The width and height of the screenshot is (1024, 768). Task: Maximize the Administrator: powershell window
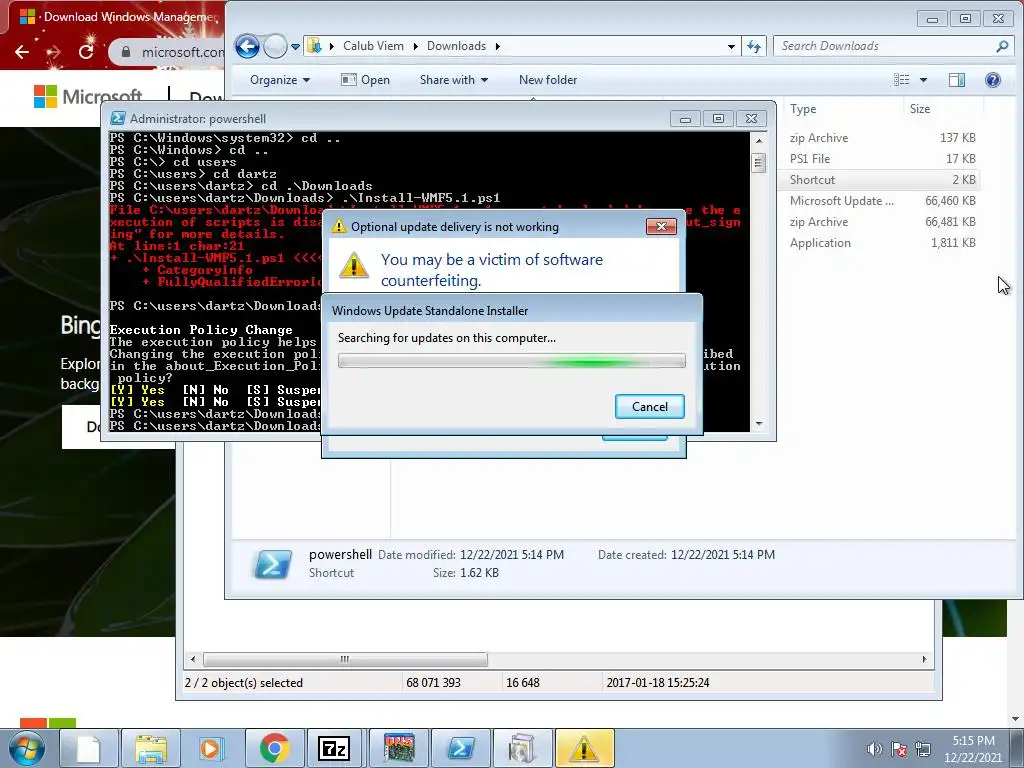[x=718, y=119]
